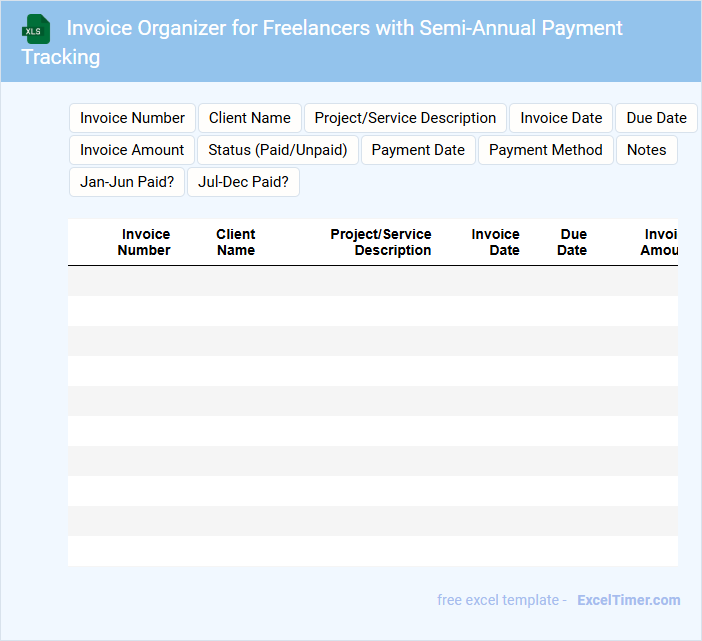Click the Invoice Number column header
Viewport: 702px width, 641px height.
[145, 242]
